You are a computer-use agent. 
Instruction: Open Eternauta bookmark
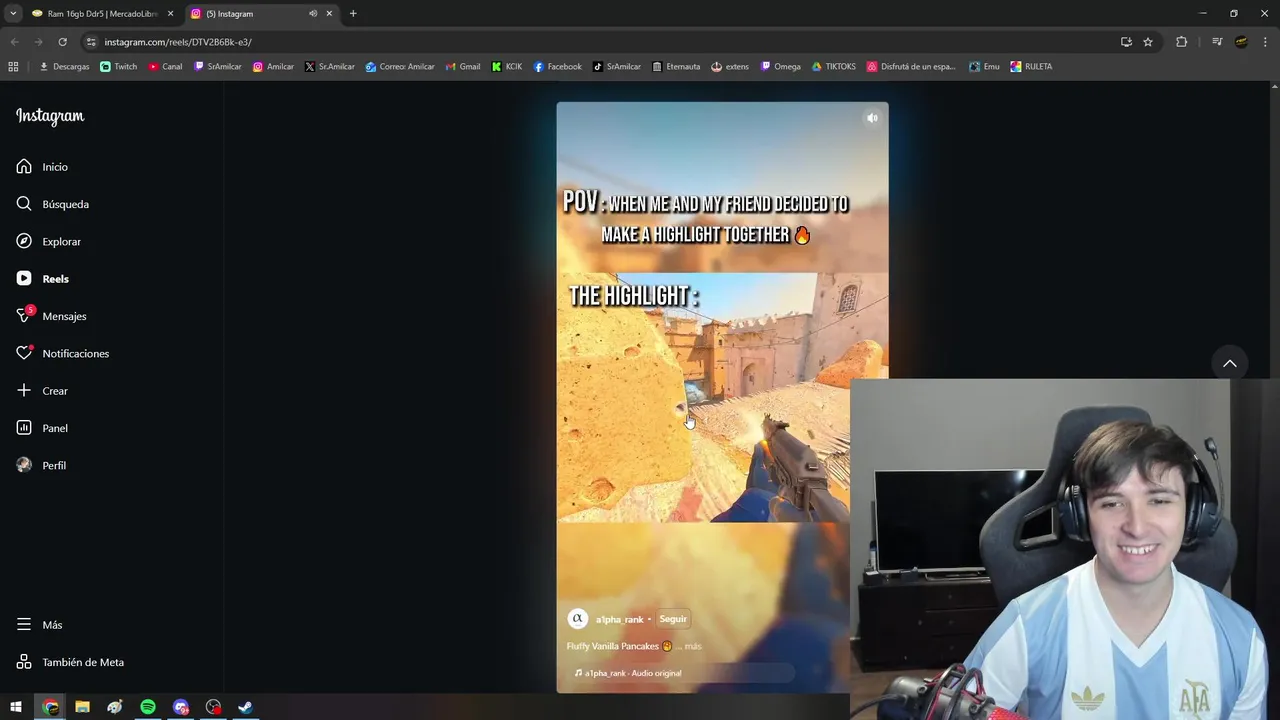click(676, 67)
